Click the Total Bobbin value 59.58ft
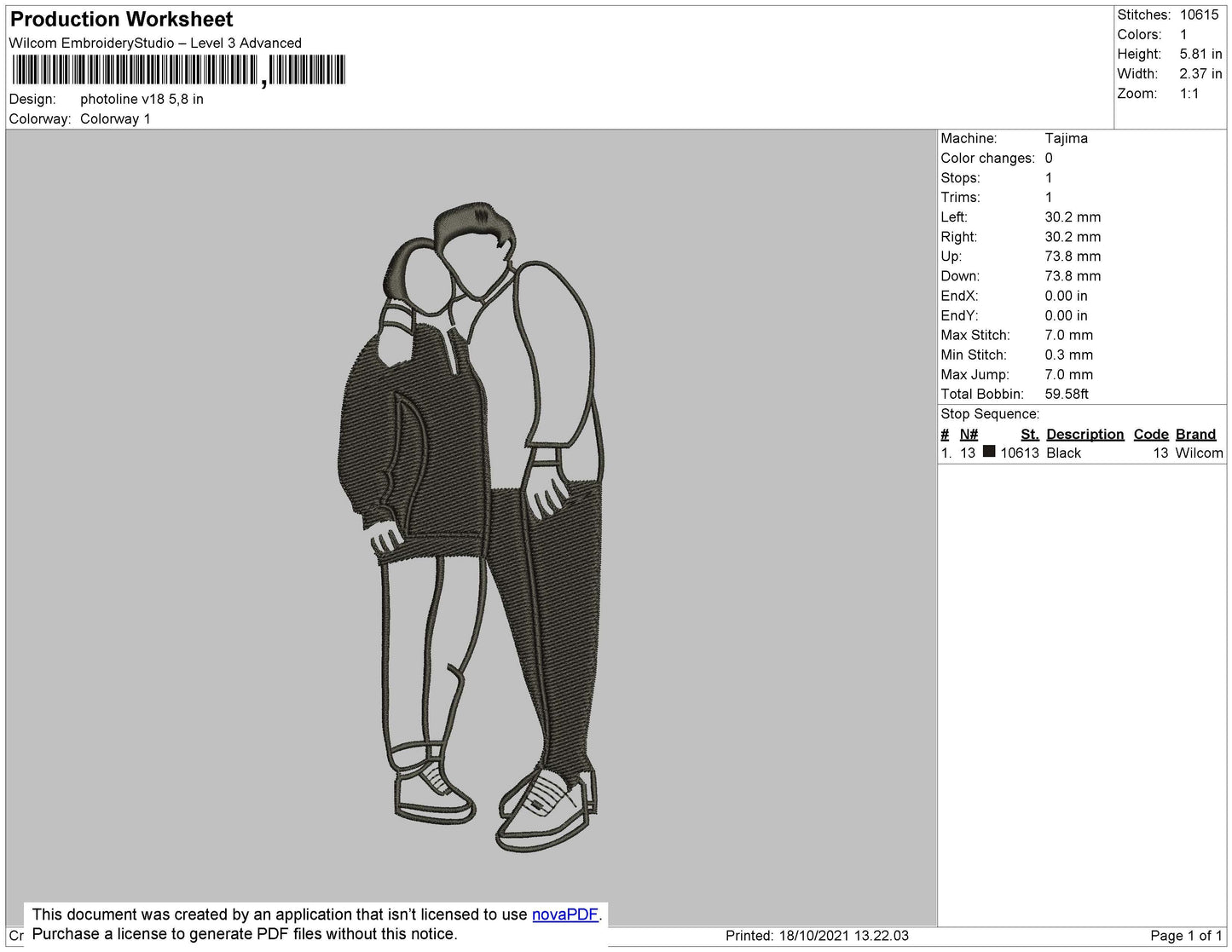Screen dimensions: 1232x952 pyautogui.click(x=1067, y=394)
